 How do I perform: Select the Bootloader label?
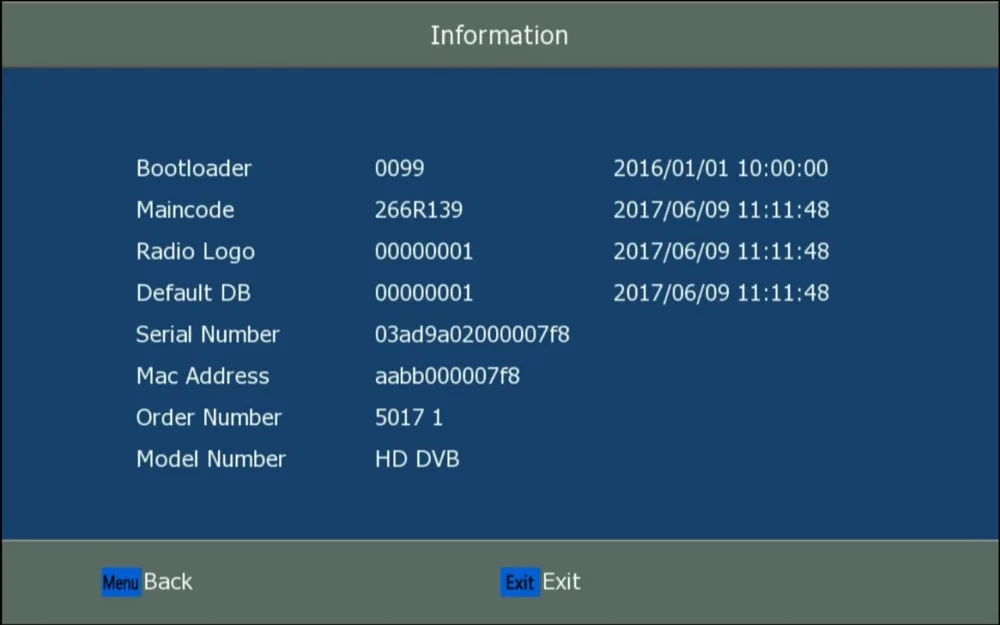click(194, 168)
